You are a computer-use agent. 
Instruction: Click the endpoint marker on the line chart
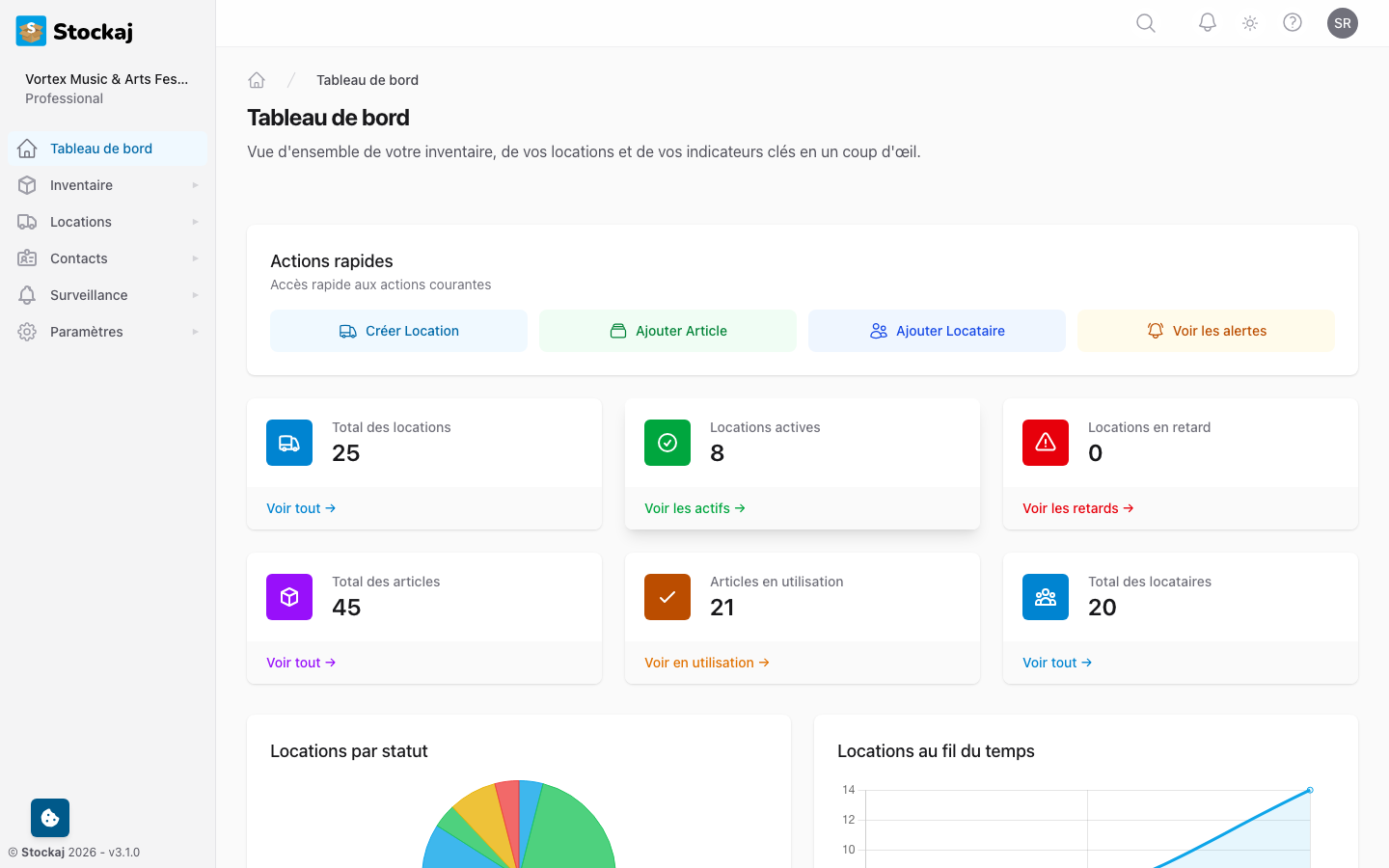click(1309, 789)
